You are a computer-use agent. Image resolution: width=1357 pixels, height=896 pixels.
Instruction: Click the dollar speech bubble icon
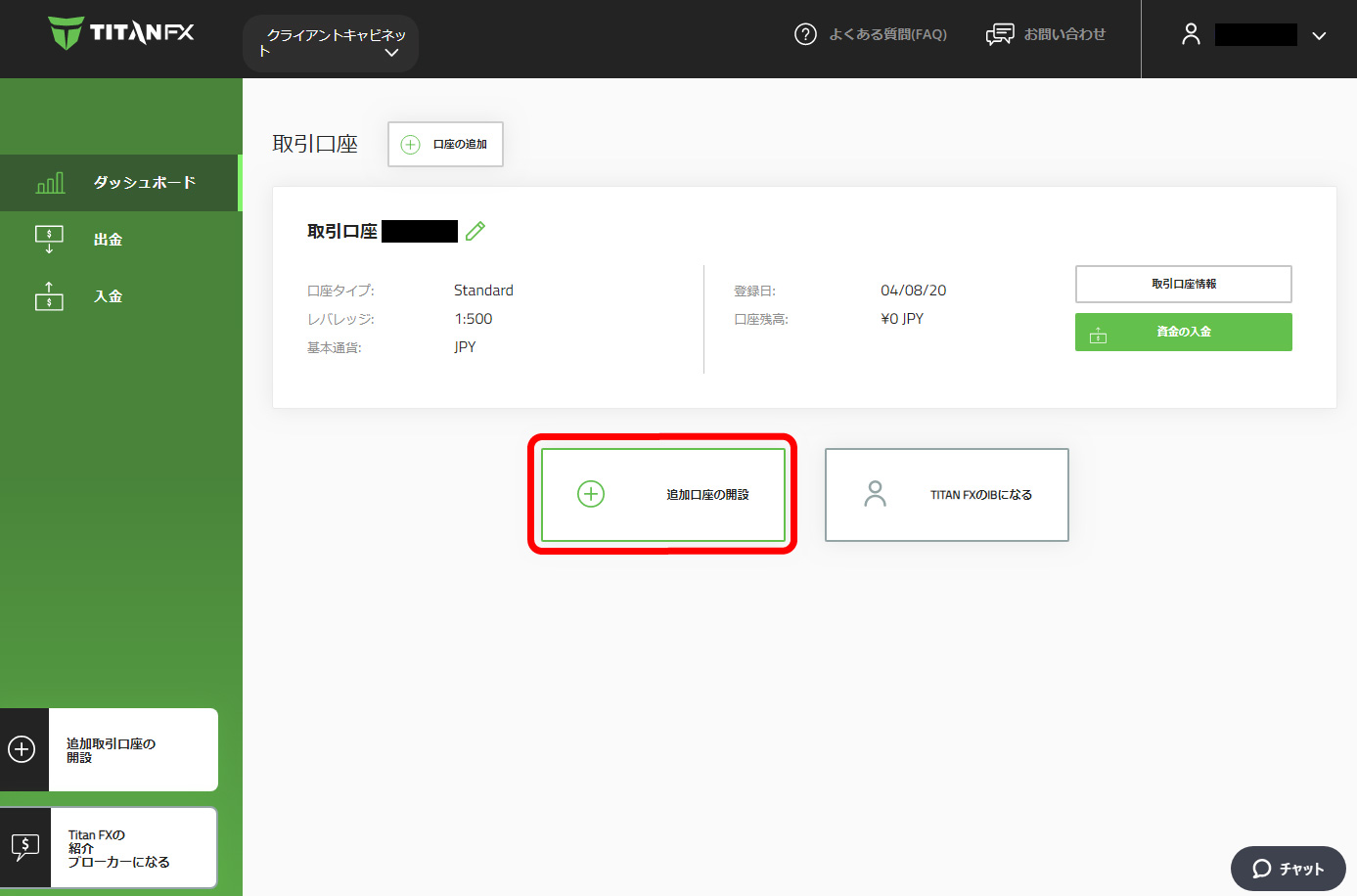[25, 847]
